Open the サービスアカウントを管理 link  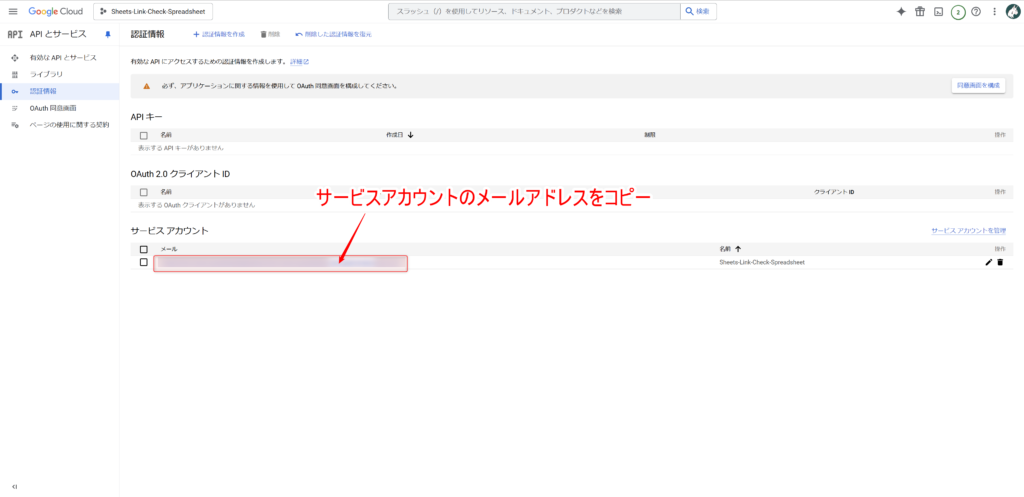[x=967, y=230]
